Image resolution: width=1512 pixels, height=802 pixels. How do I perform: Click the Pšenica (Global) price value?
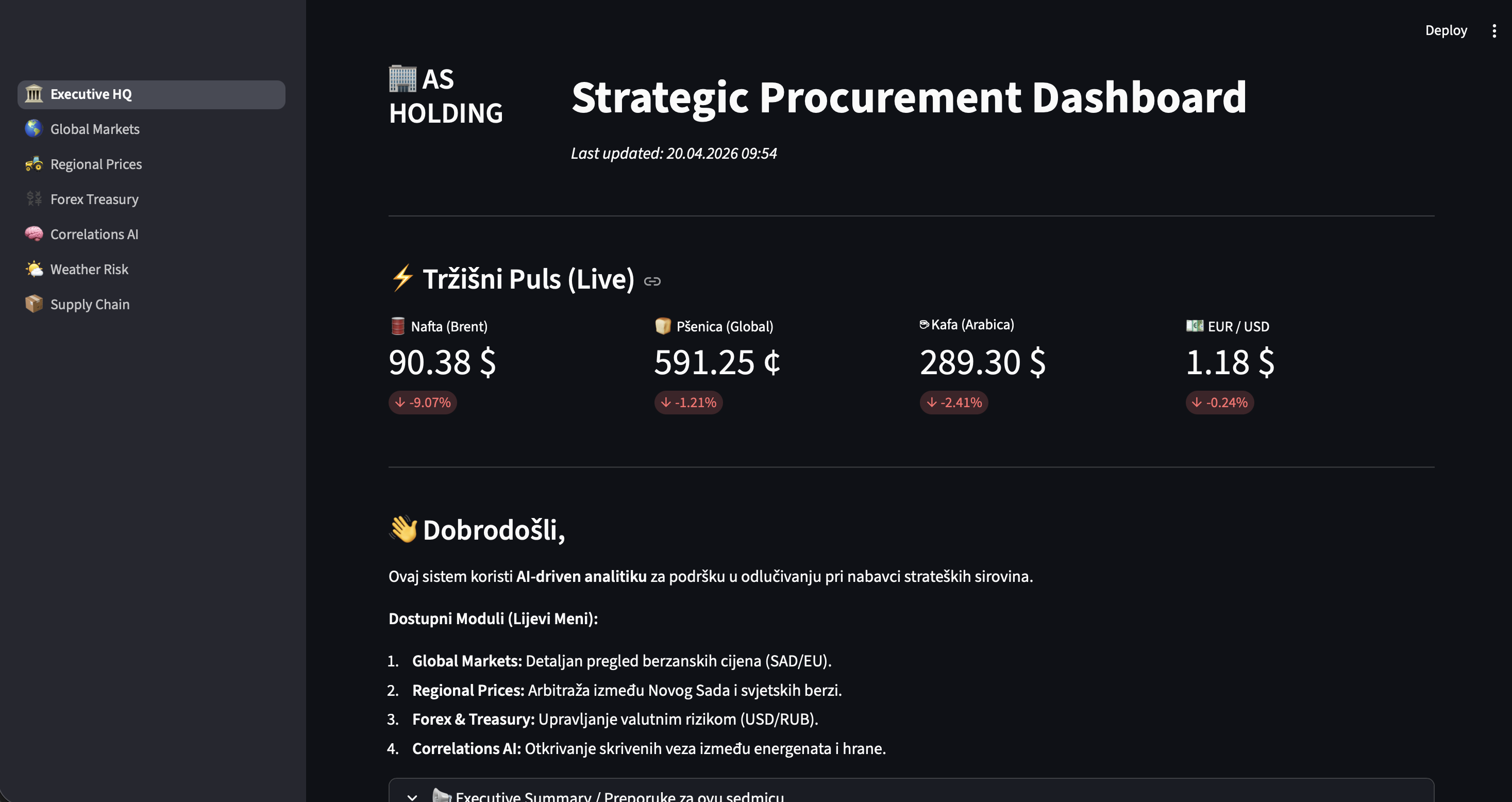click(x=717, y=362)
